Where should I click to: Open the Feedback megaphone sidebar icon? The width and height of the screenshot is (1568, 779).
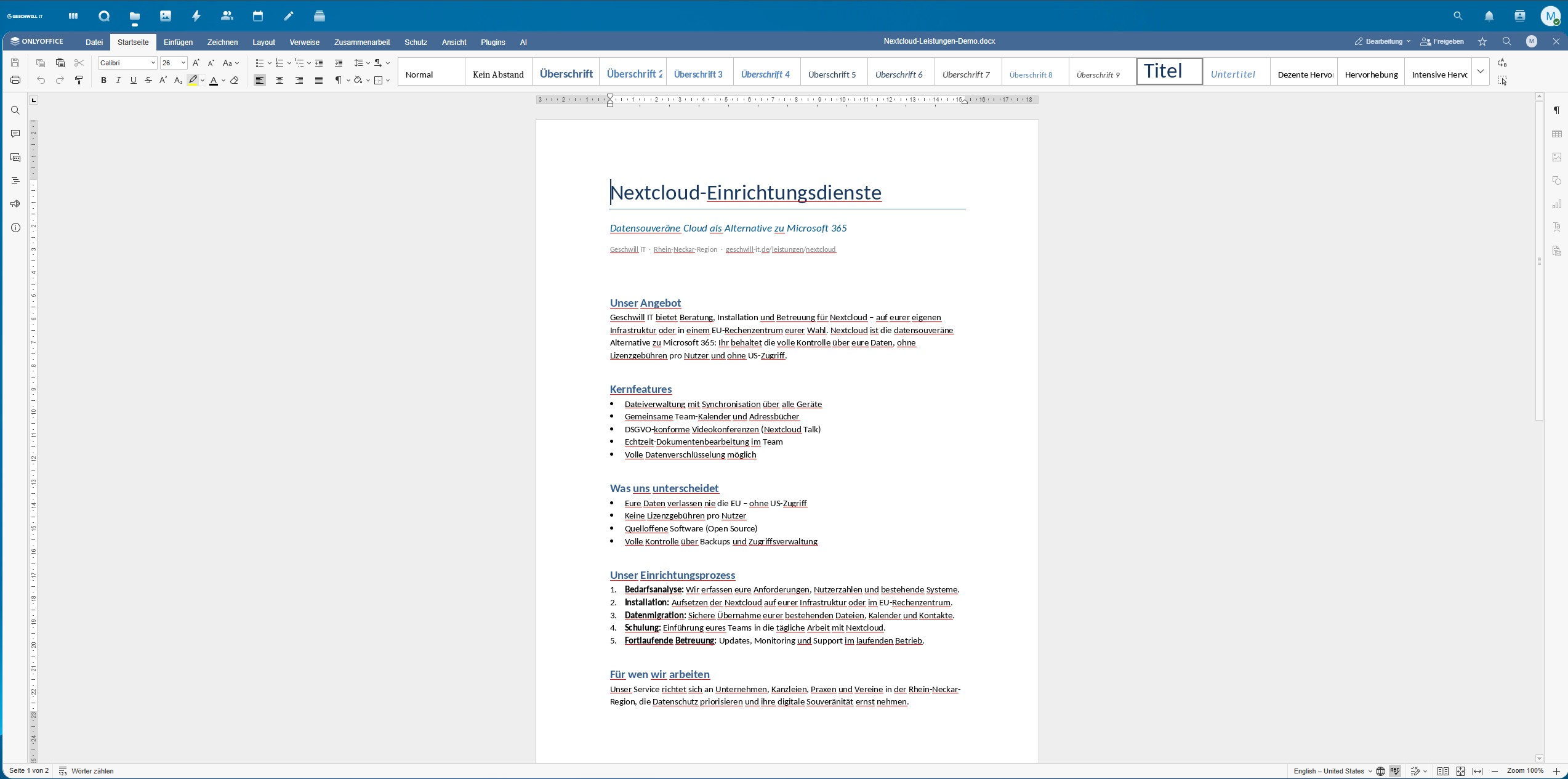[x=15, y=204]
